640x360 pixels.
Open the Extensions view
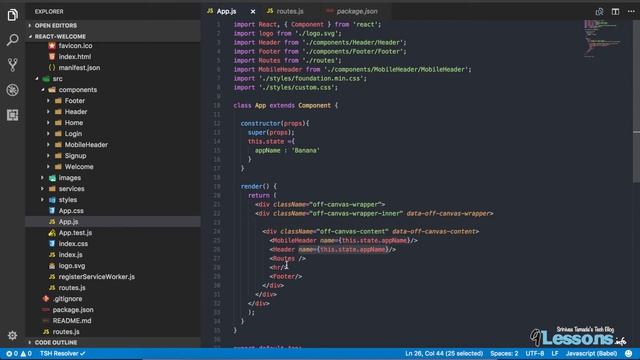12,115
